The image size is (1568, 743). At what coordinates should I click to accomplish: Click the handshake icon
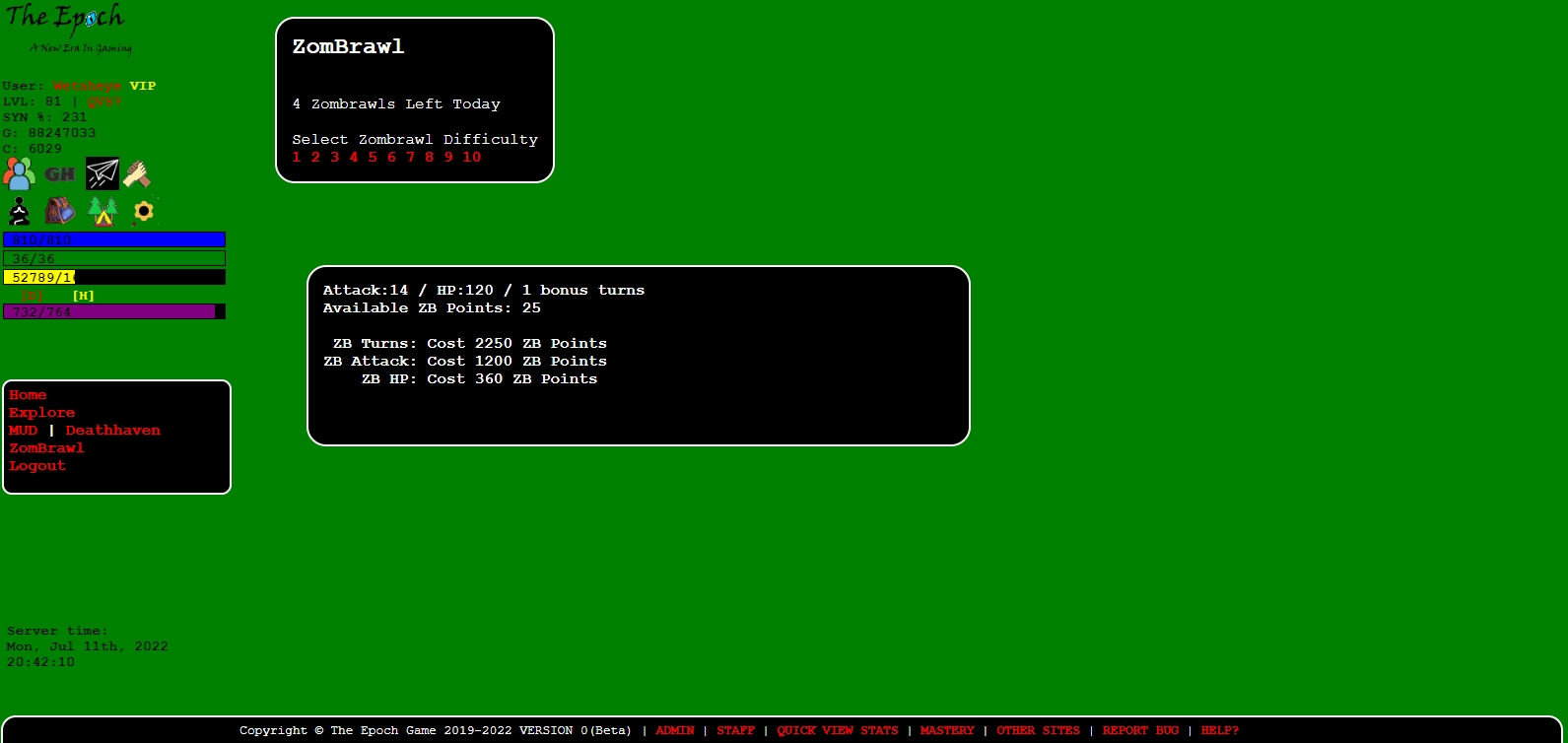[137, 174]
